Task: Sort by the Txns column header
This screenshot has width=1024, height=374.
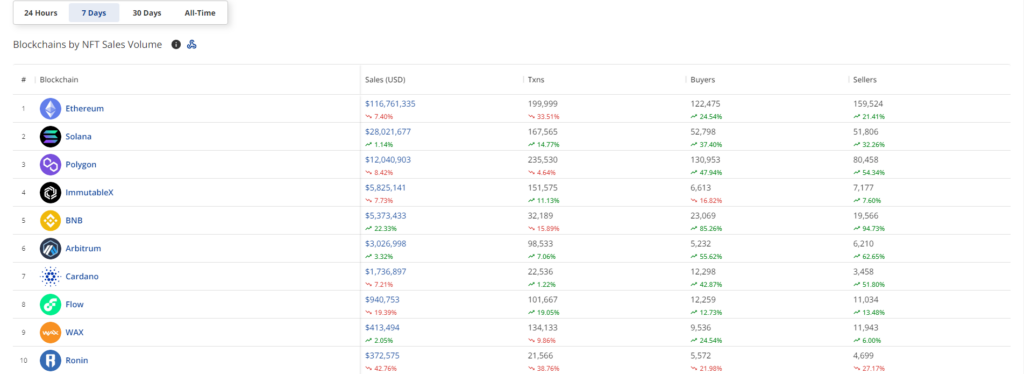Action: click(x=536, y=80)
